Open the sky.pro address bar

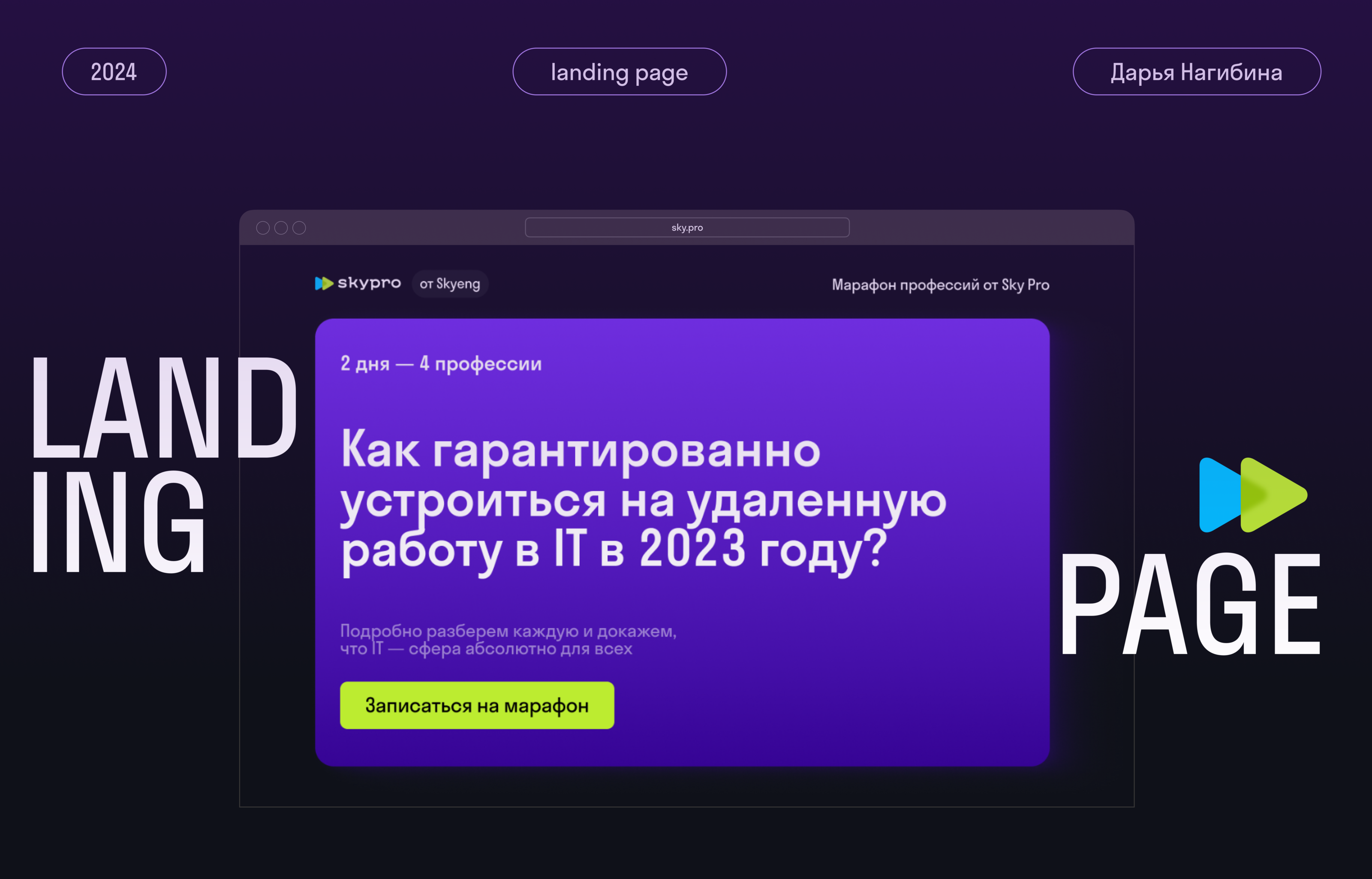point(687,227)
